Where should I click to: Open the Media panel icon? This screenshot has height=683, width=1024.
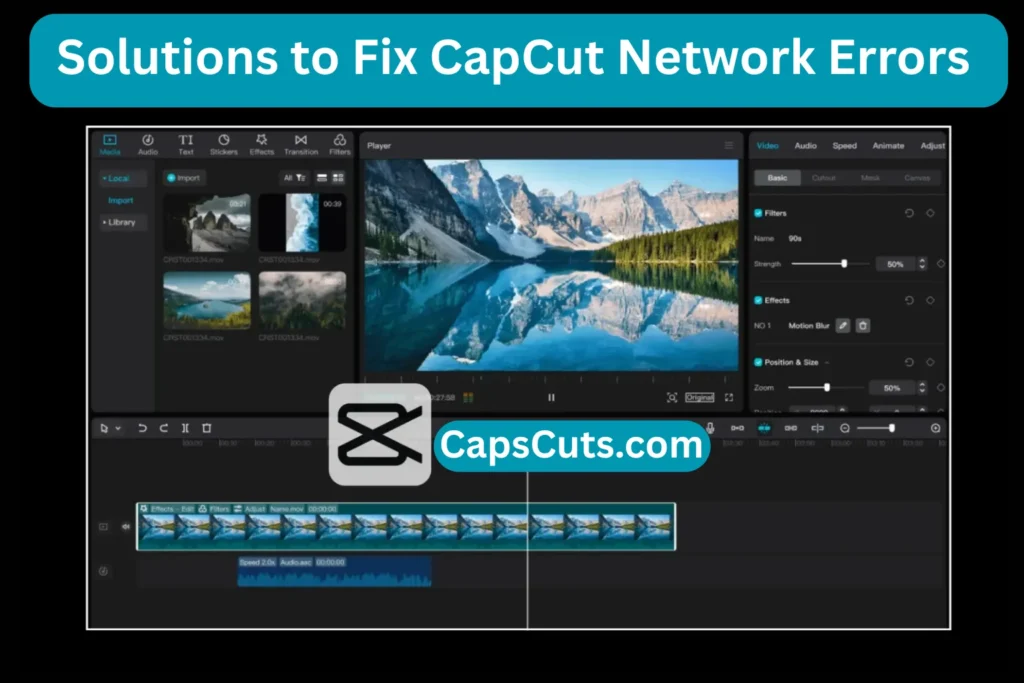click(110, 140)
